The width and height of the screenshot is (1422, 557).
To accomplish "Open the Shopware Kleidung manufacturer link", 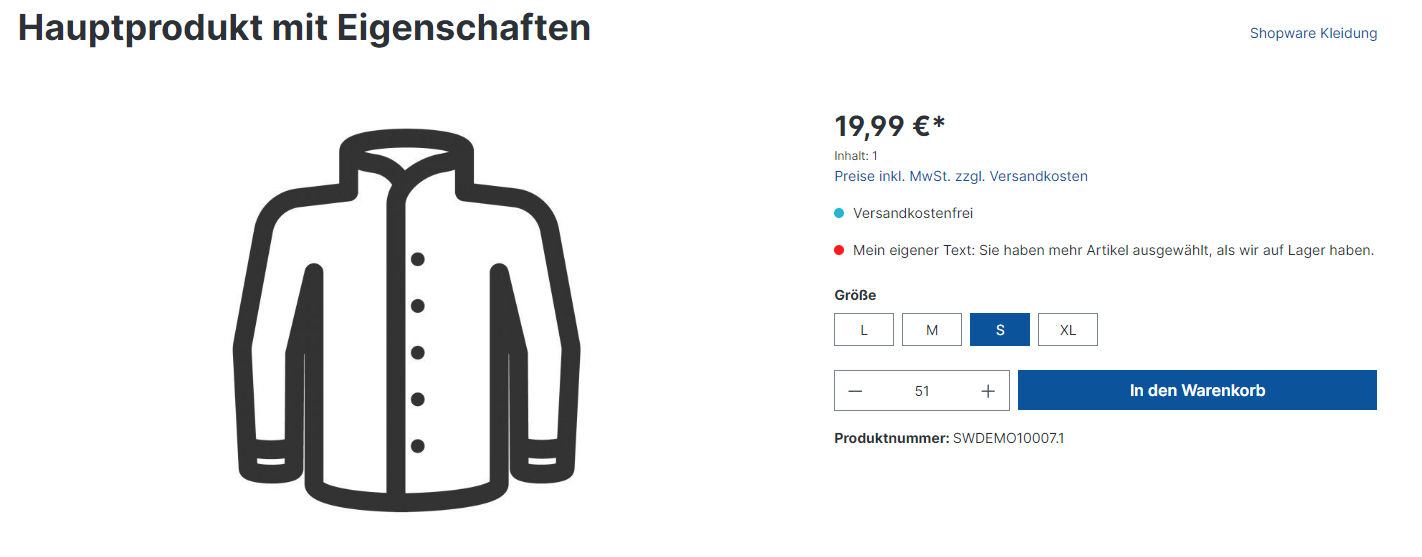I will (1313, 33).
